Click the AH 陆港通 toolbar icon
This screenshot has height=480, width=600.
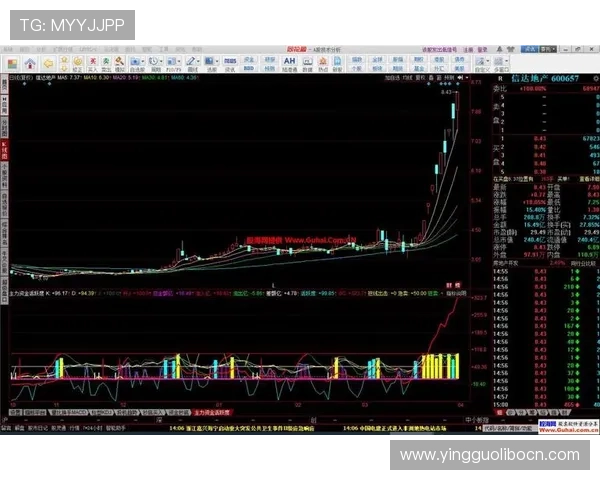pyautogui.click(x=290, y=61)
